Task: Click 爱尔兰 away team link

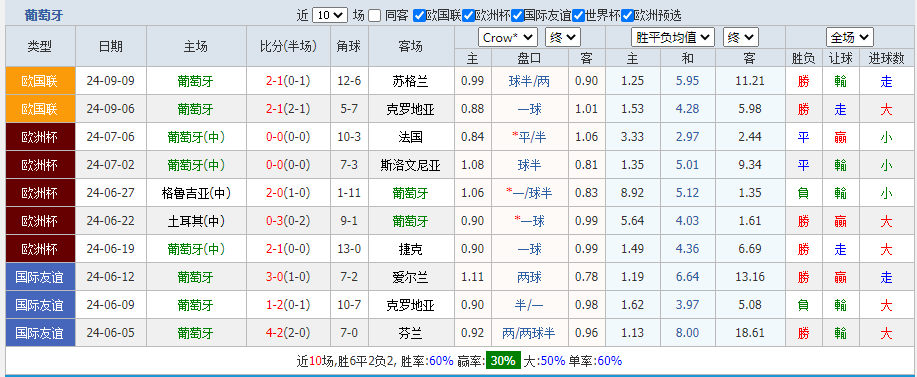Action: [x=410, y=277]
